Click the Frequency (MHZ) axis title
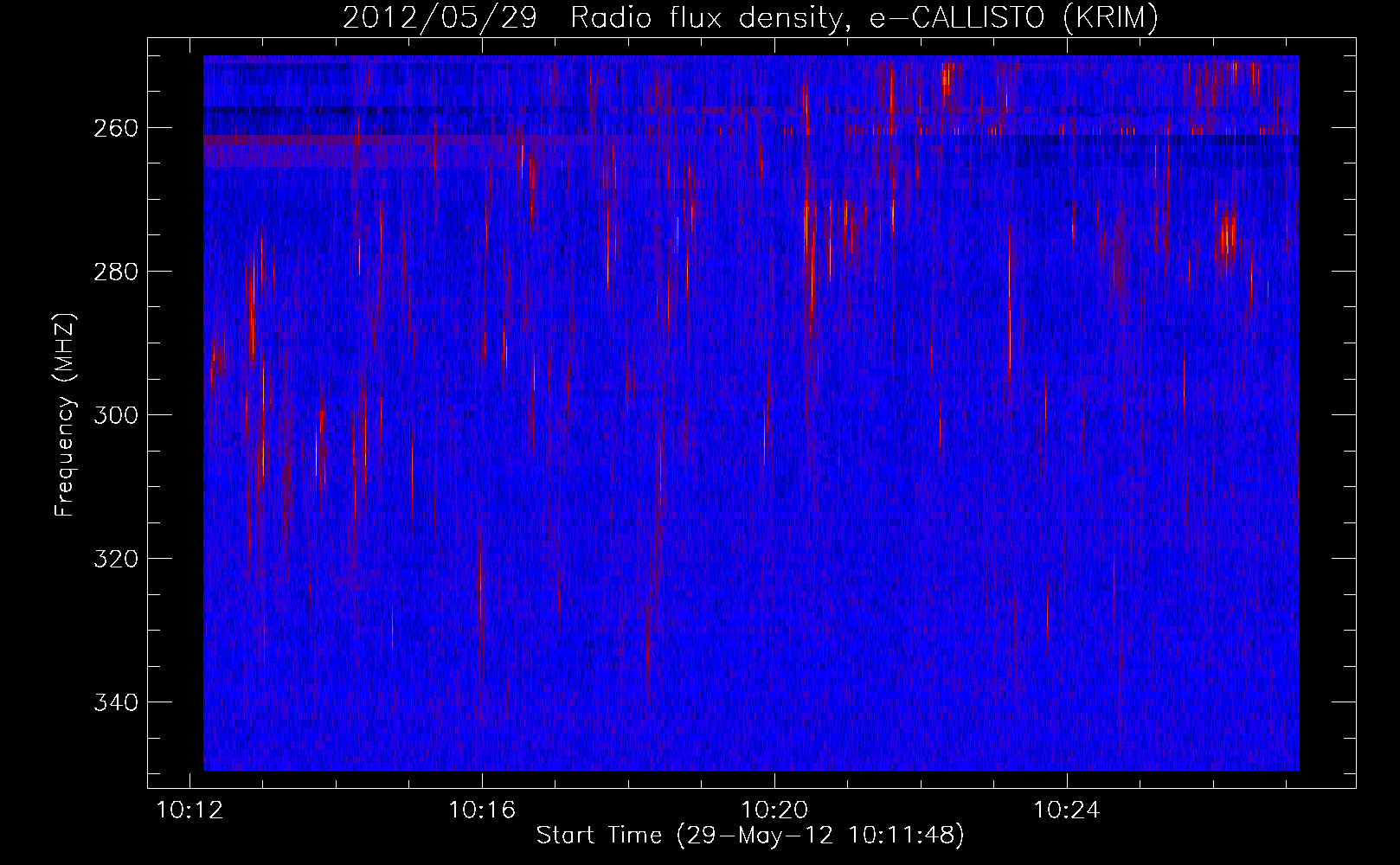1400x865 pixels. pyautogui.click(x=65, y=414)
